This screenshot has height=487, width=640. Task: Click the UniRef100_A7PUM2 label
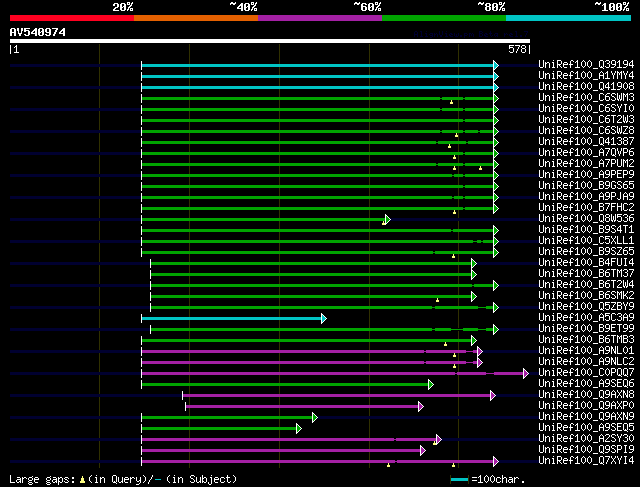(x=586, y=163)
